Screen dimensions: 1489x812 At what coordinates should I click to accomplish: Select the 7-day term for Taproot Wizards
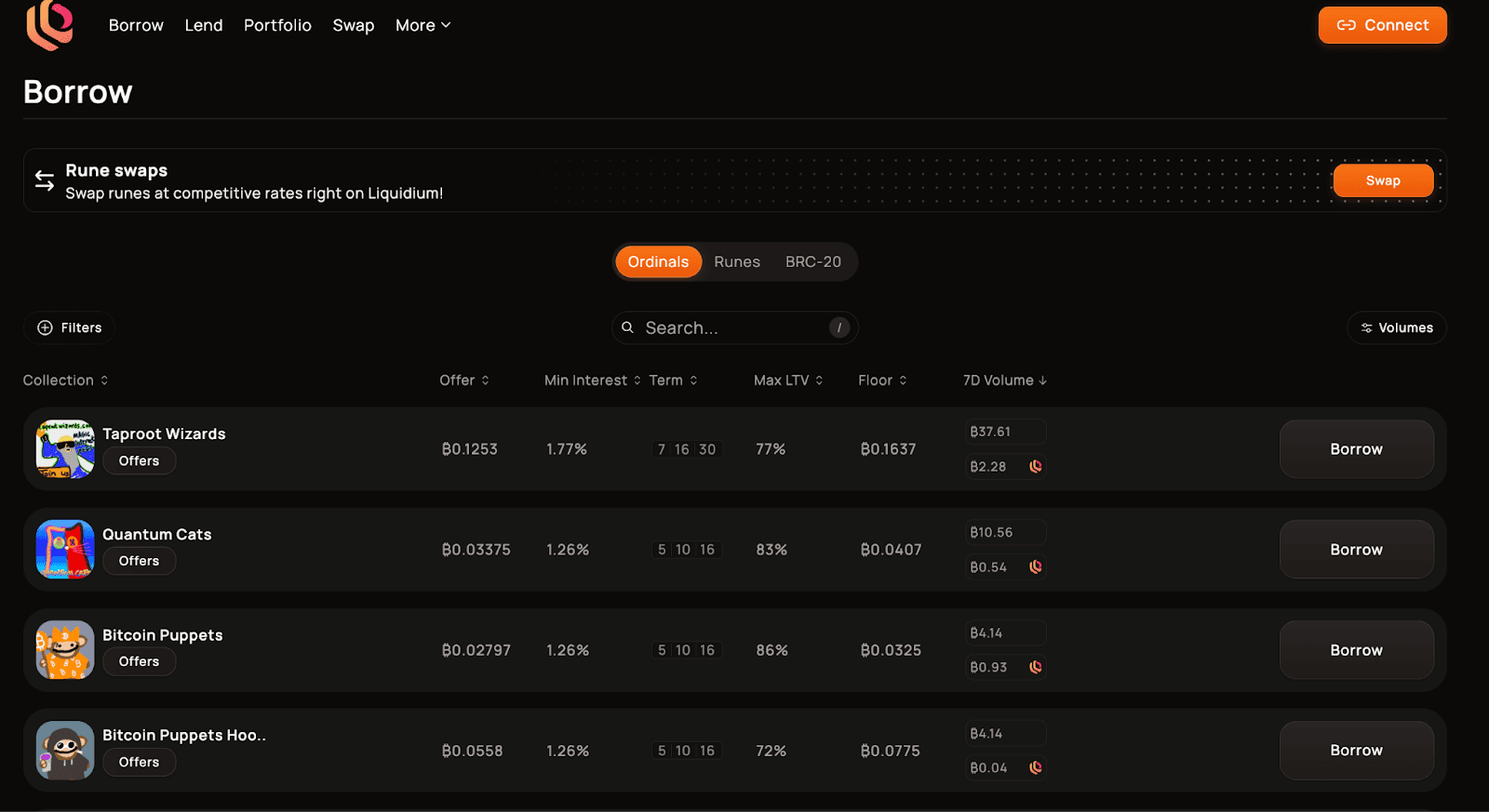click(x=662, y=449)
